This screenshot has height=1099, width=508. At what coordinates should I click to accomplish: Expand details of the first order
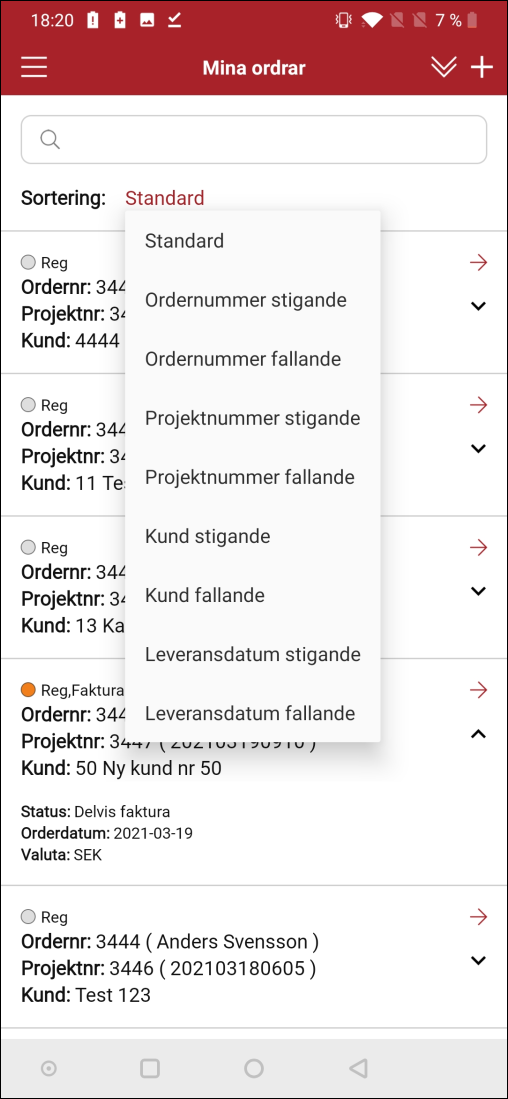point(479,306)
